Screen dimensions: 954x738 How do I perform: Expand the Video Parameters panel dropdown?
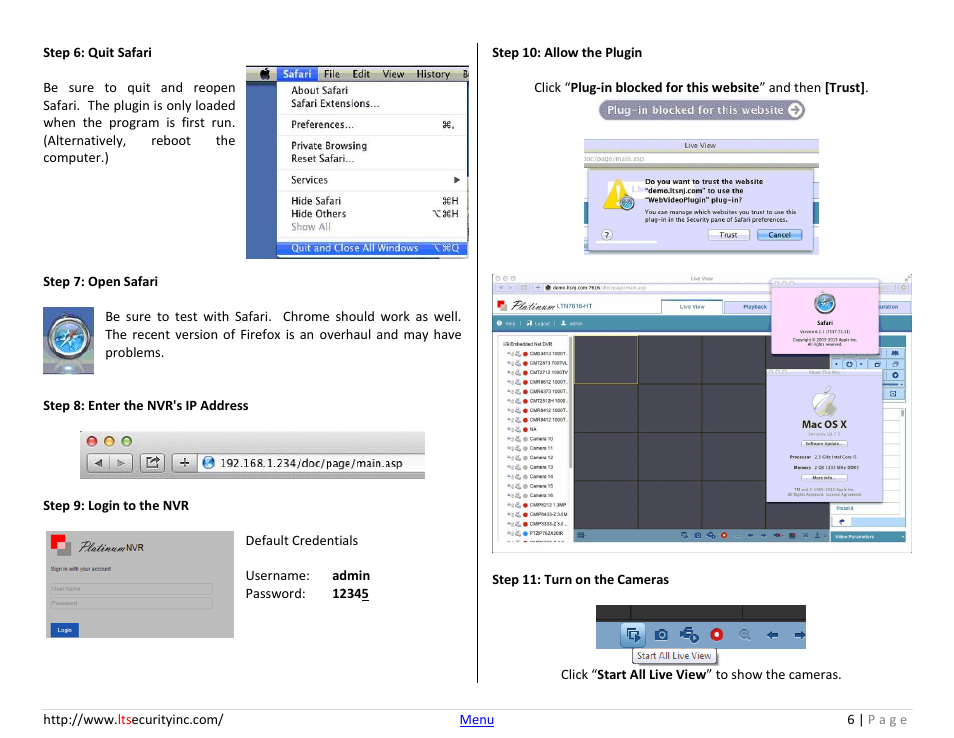pos(902,537)
